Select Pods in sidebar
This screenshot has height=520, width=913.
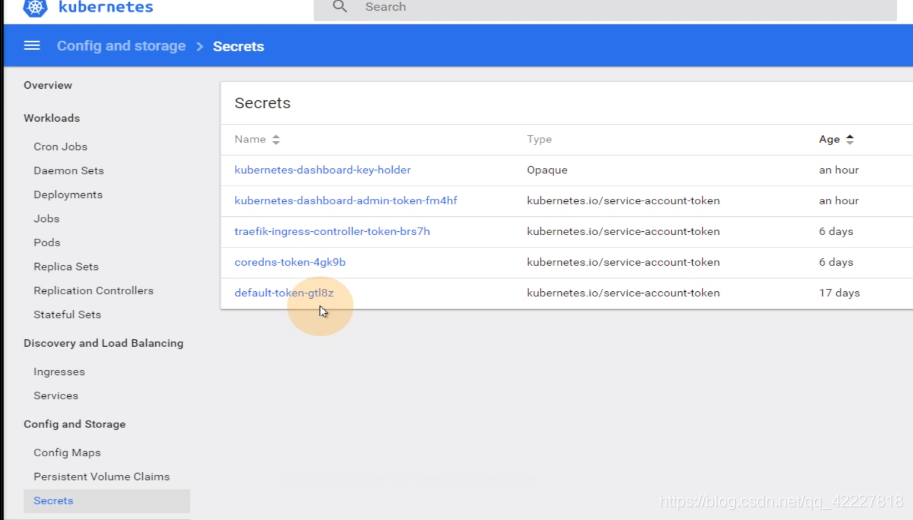click(47, 242)
